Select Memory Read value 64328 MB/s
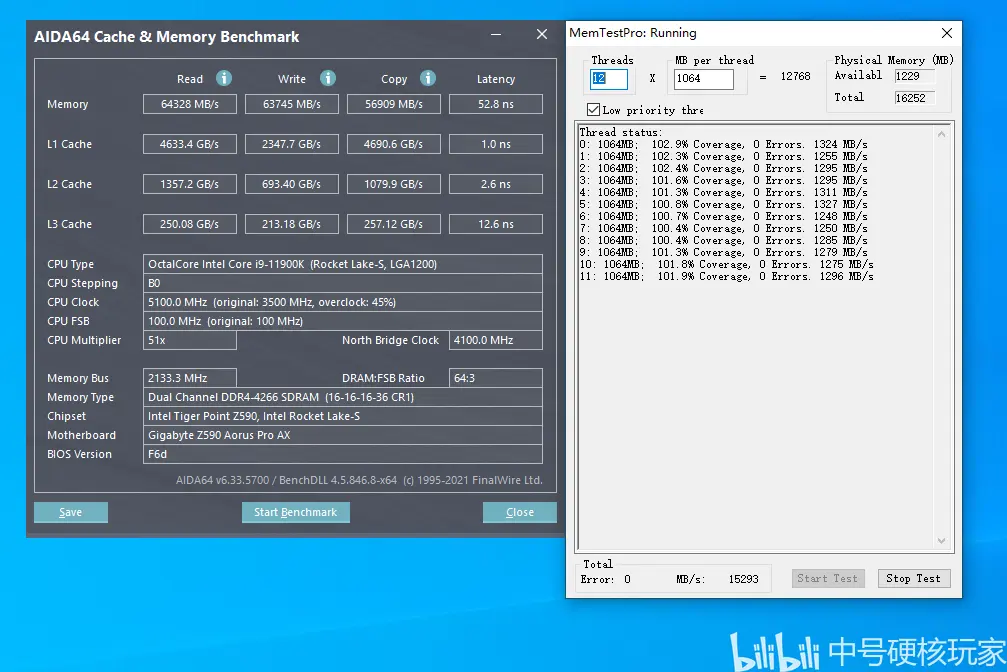Image resolution: width=1007 pixels, height=672 pixels. click(189, 104)
